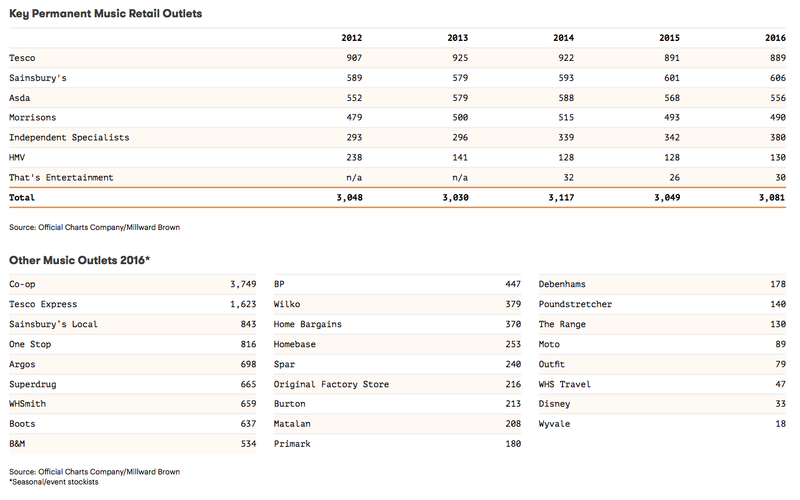Select Independent Specialists' 2016 value 380

[x=778, y=138]
